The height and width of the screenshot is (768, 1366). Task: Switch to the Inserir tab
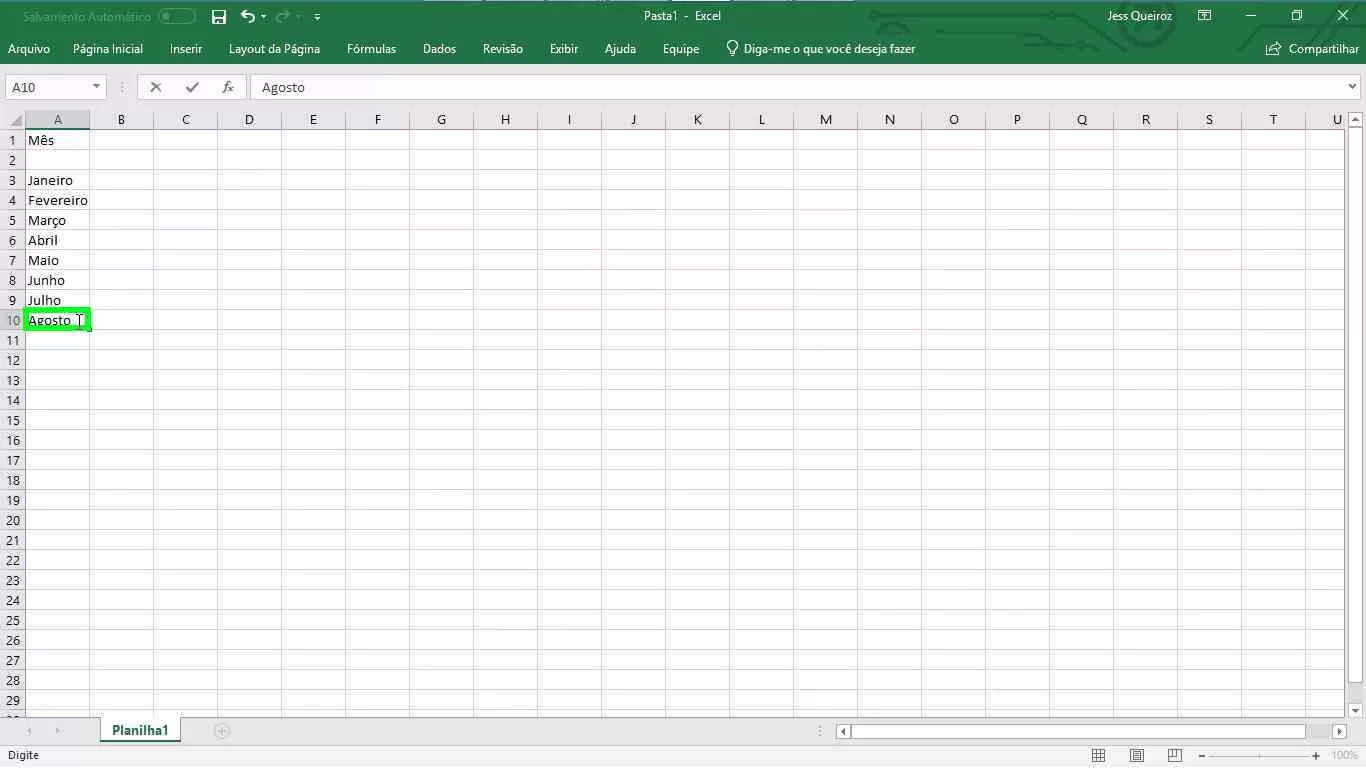pyautogui.click(x=186, y=49)
